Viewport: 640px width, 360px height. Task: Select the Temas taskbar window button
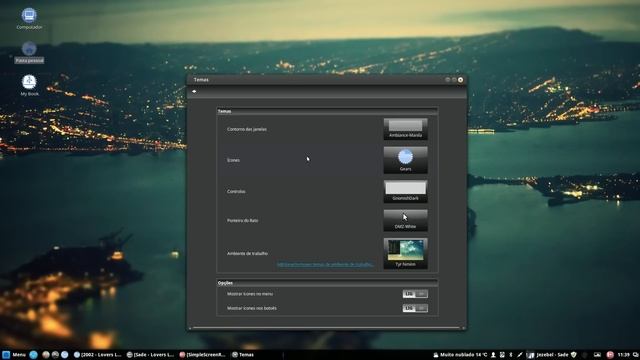[243, 355]
